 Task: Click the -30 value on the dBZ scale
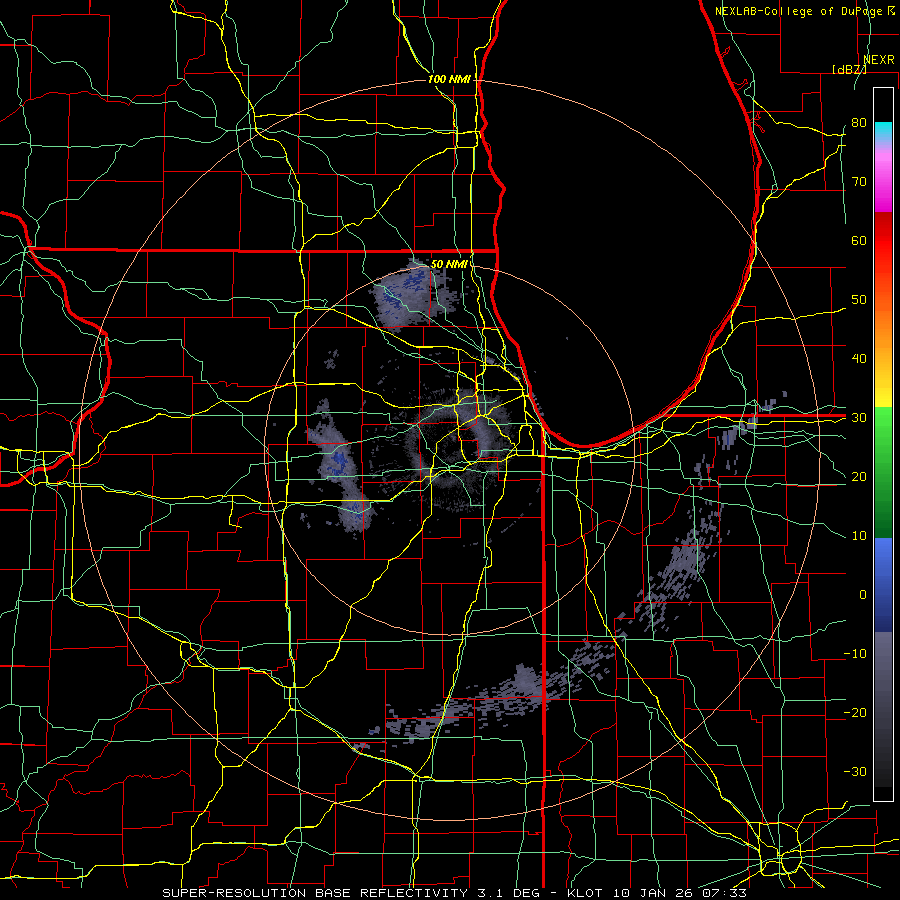(855, 771)
